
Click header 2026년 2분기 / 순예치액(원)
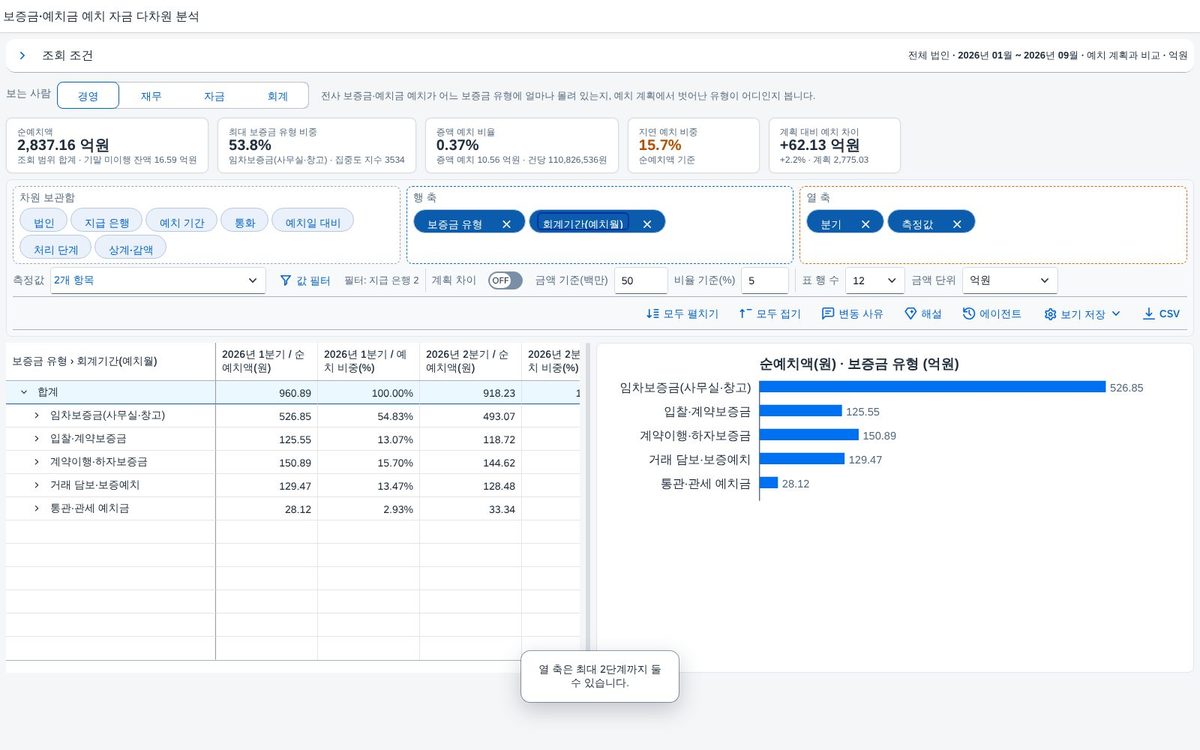(x=470, y=361)
